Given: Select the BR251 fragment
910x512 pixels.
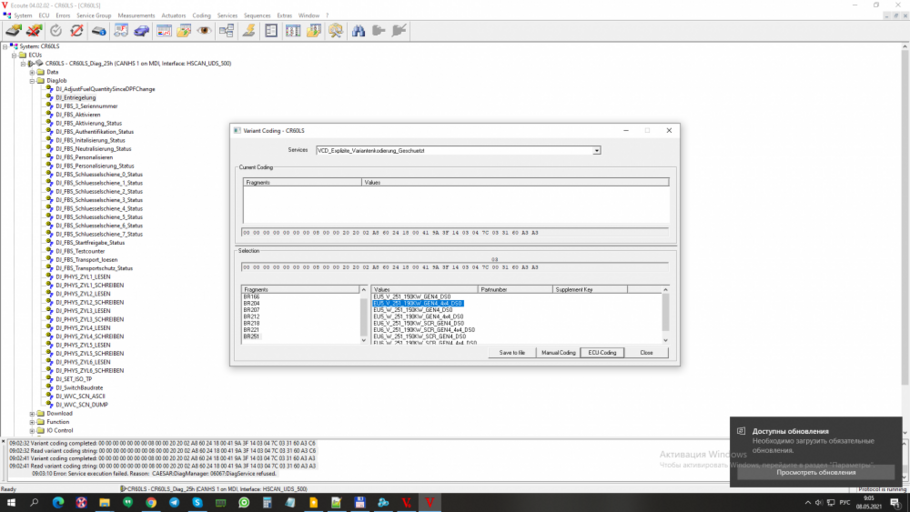Looking at the screenshot, I should tap(251, 337).
